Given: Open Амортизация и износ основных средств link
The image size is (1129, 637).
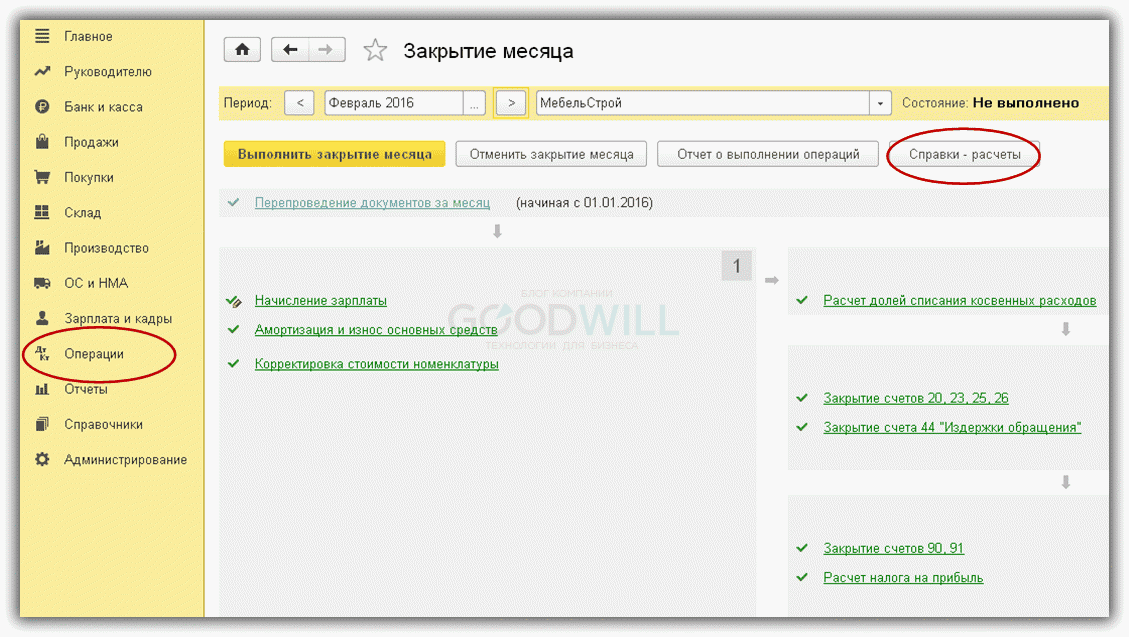Looking at the screenshot, I should [x=376, y=330].
